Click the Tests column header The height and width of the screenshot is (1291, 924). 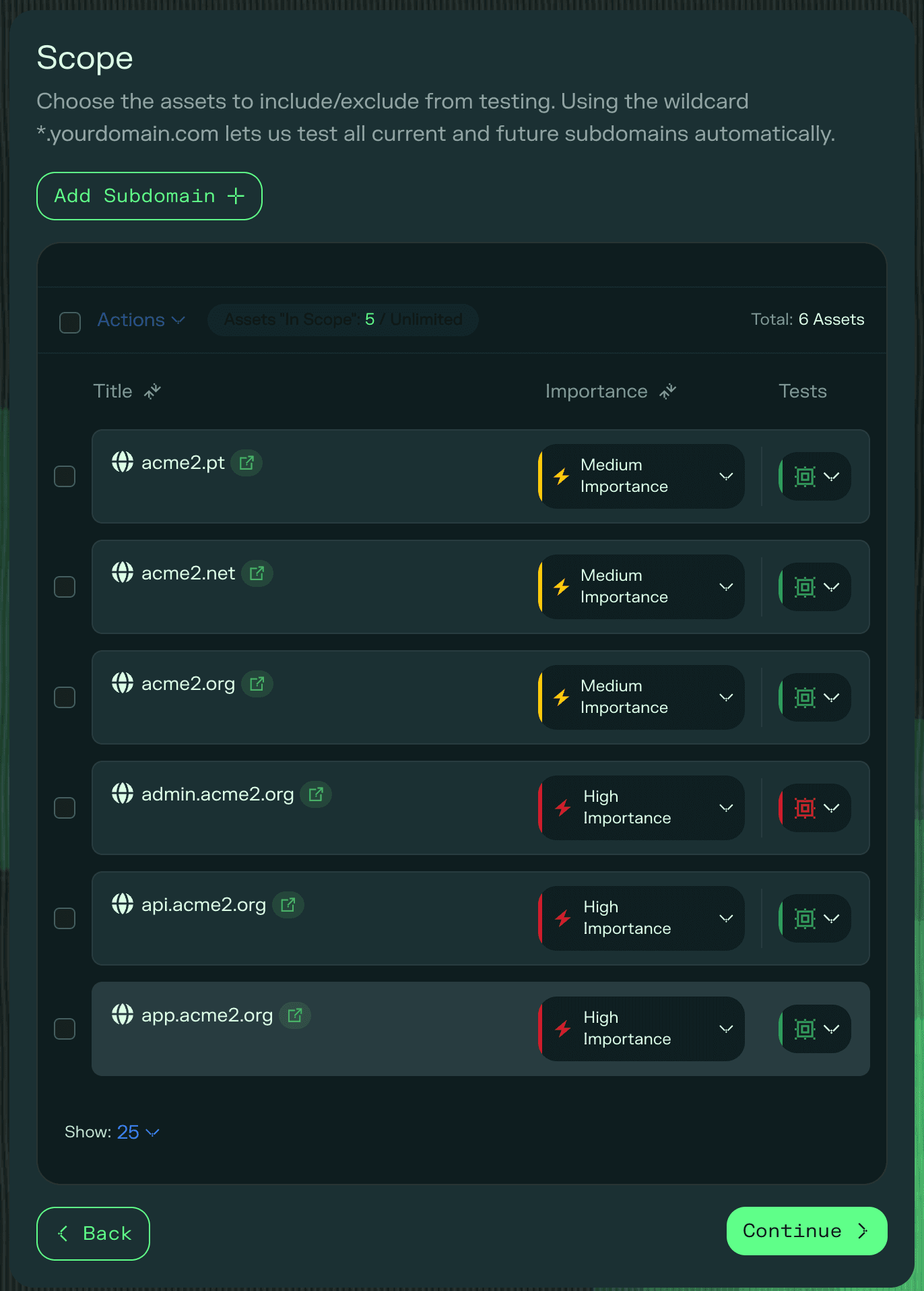click(803, 391)
